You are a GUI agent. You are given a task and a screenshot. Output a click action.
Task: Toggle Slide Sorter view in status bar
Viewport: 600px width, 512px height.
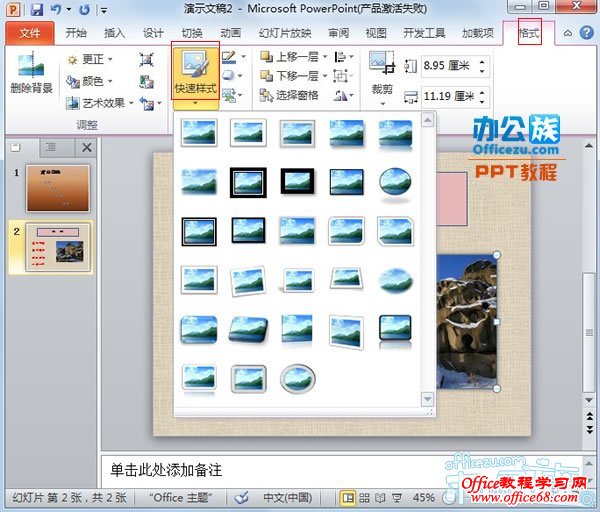(364, 497)
